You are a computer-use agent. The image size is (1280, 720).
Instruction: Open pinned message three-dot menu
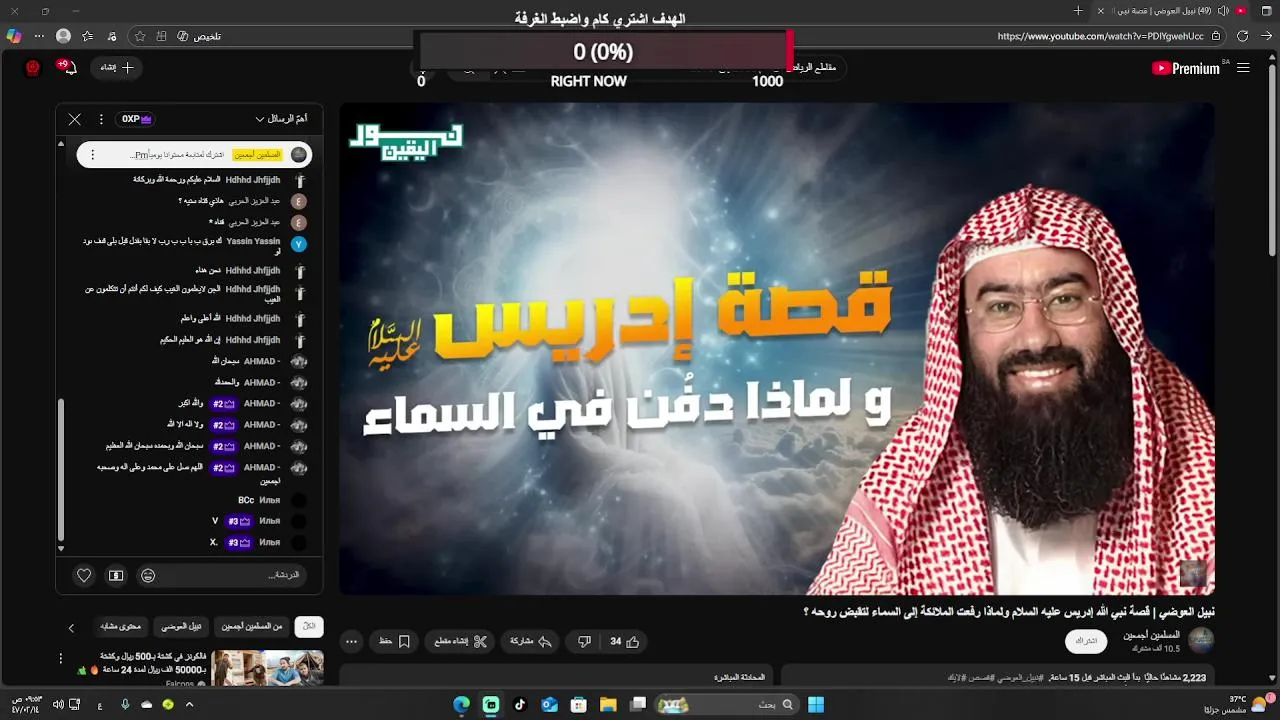coord(92,155)
